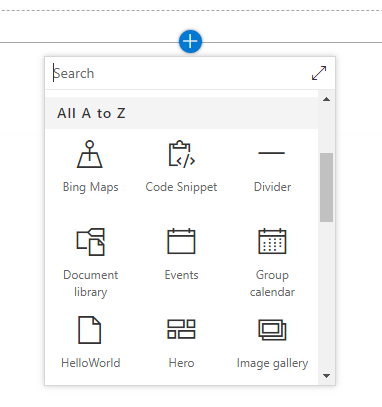The height and width of the screenshot is (407, 382).
Task: Click the blue plus add button
Action: 190,41
